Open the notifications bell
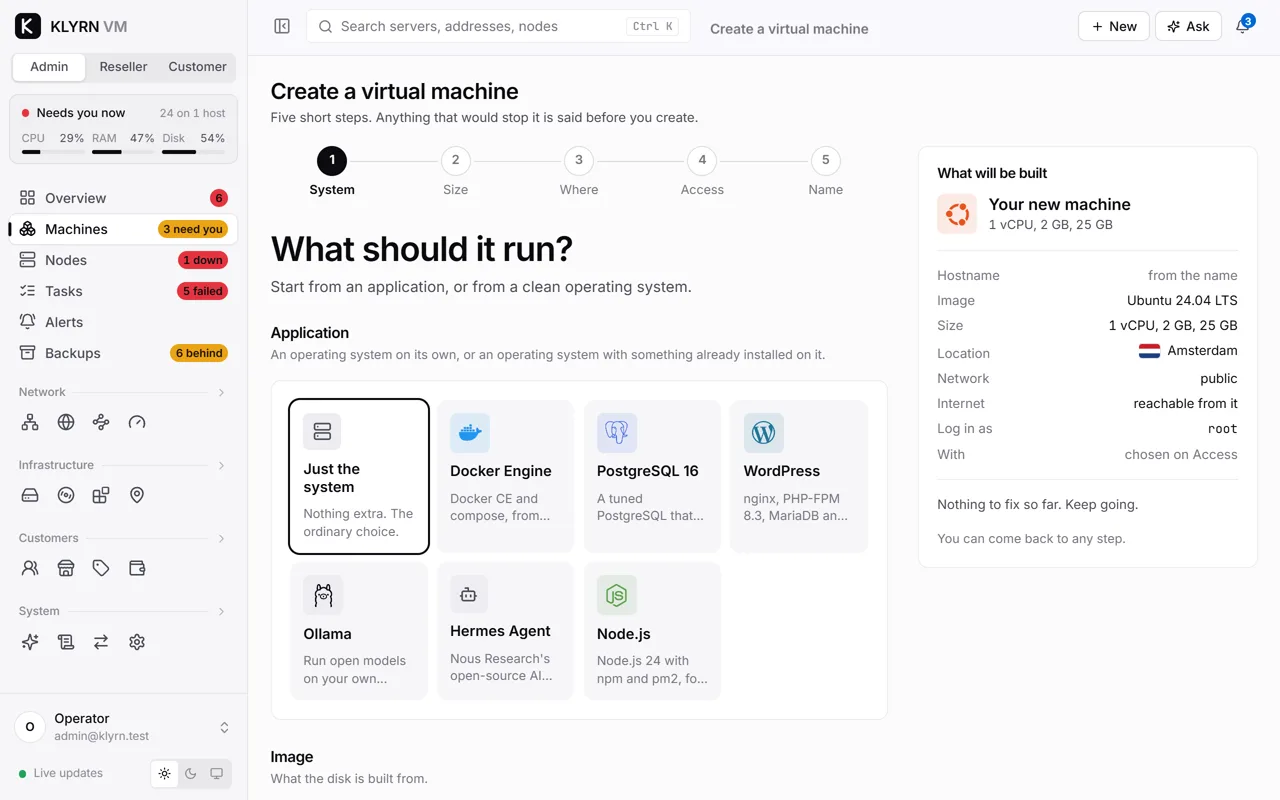 tap(1243, 26)
